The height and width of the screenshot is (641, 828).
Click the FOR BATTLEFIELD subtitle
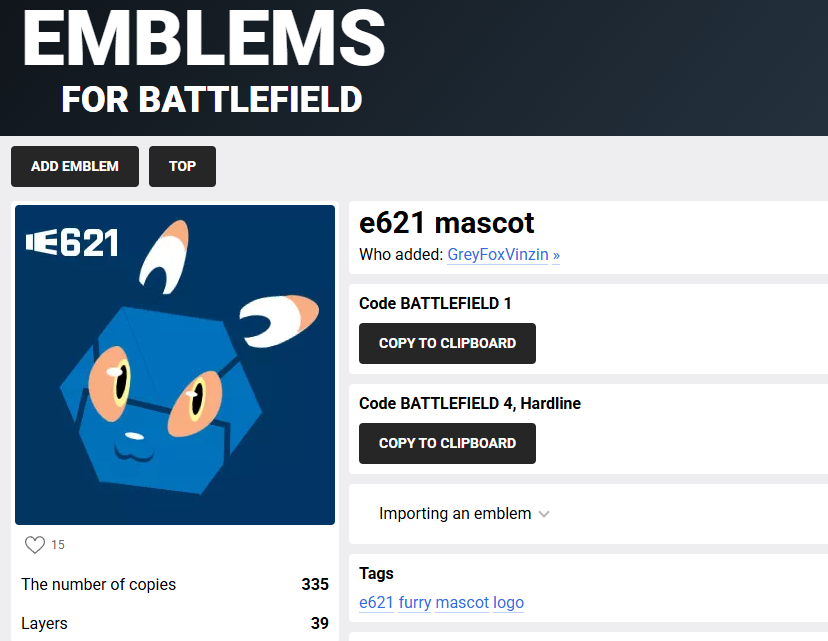211,100
